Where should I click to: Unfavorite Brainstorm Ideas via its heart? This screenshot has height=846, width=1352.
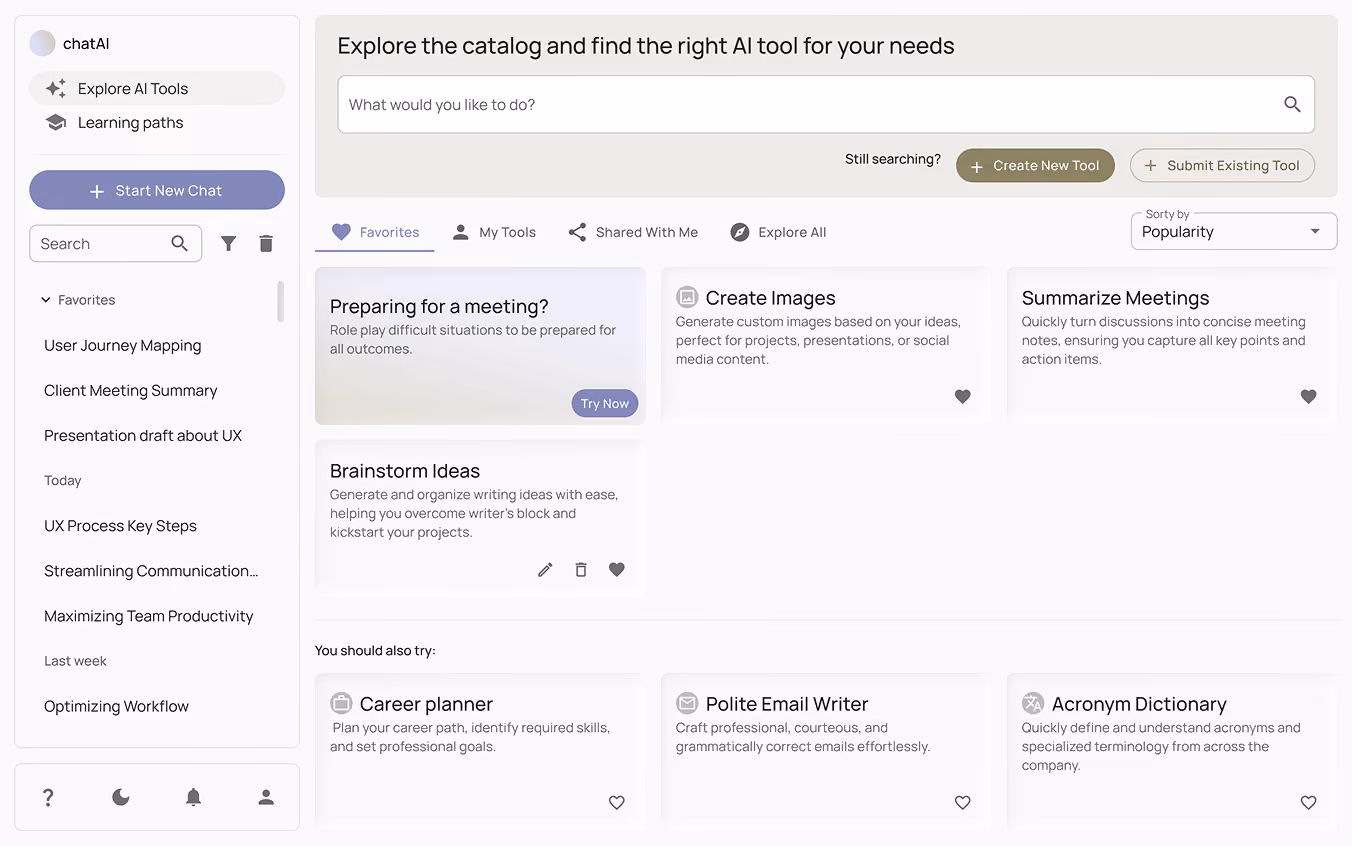pos(617,569)
